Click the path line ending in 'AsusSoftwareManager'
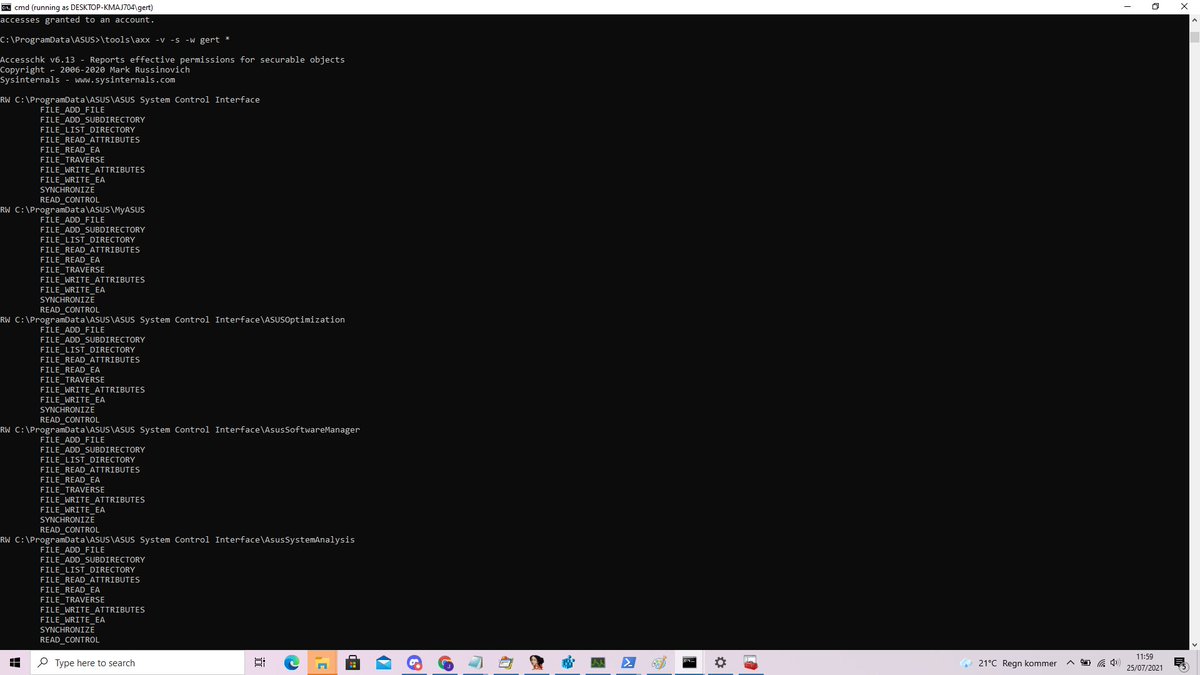 [180, 430]
